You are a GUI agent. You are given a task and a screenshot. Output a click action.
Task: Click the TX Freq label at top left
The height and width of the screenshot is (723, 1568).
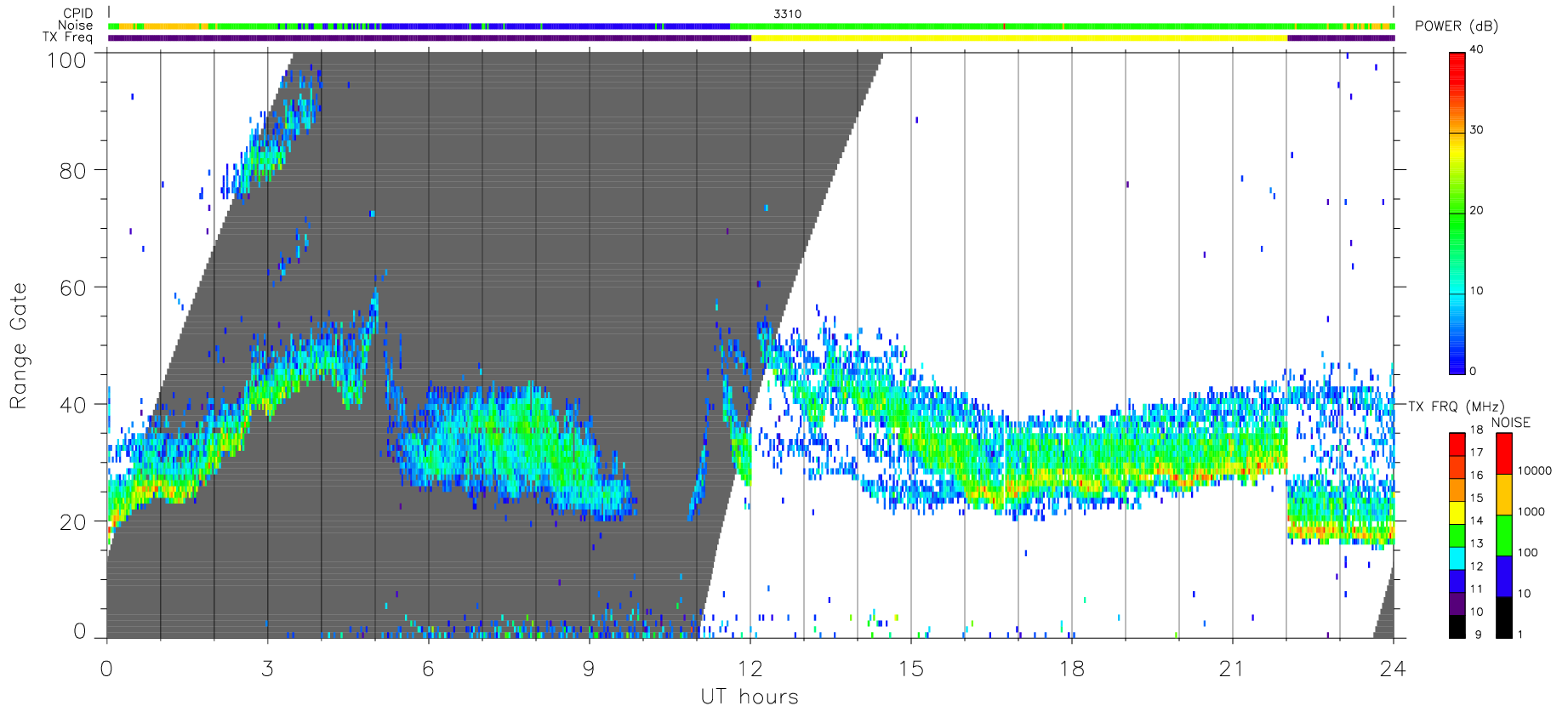tap(68, 37)
